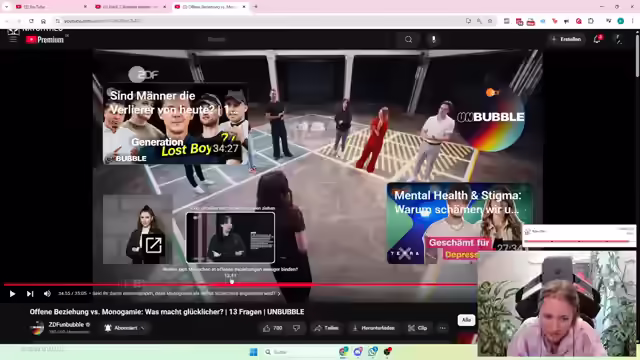Open the account avatar menu
The height and width of the screenshot is (360, 640).
coord(619,39)
